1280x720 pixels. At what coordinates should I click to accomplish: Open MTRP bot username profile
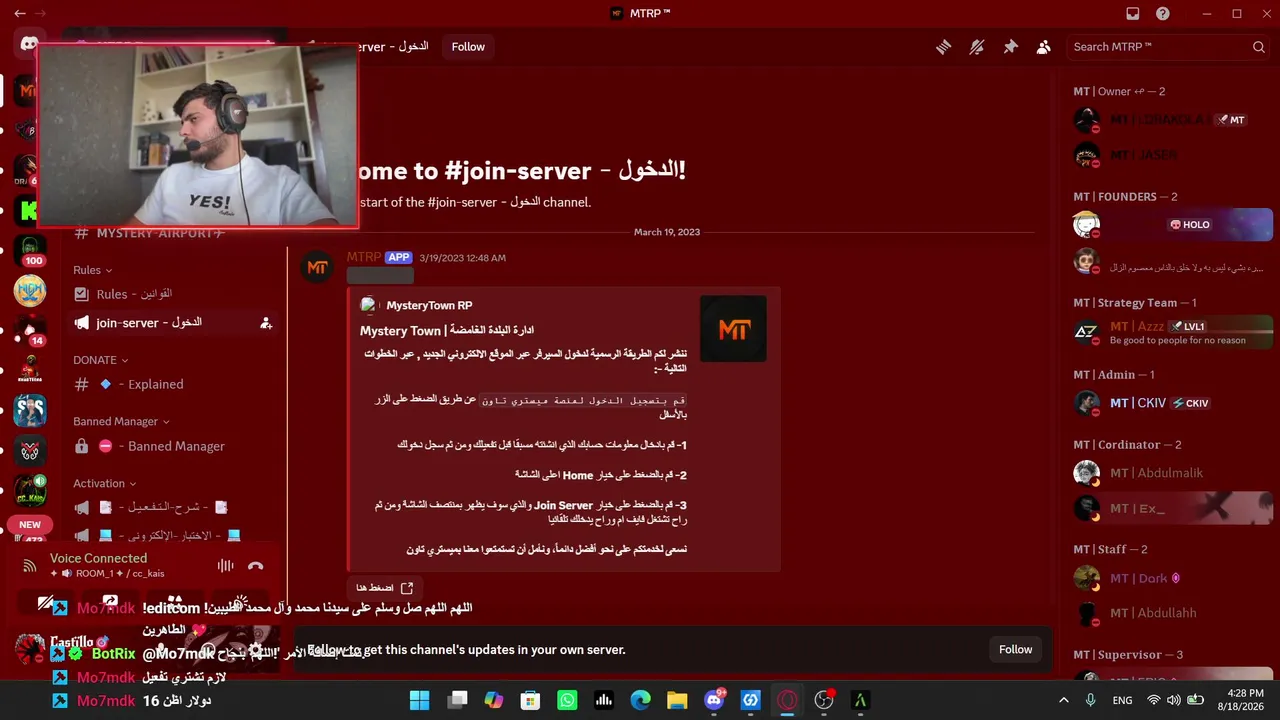[362, 258]
